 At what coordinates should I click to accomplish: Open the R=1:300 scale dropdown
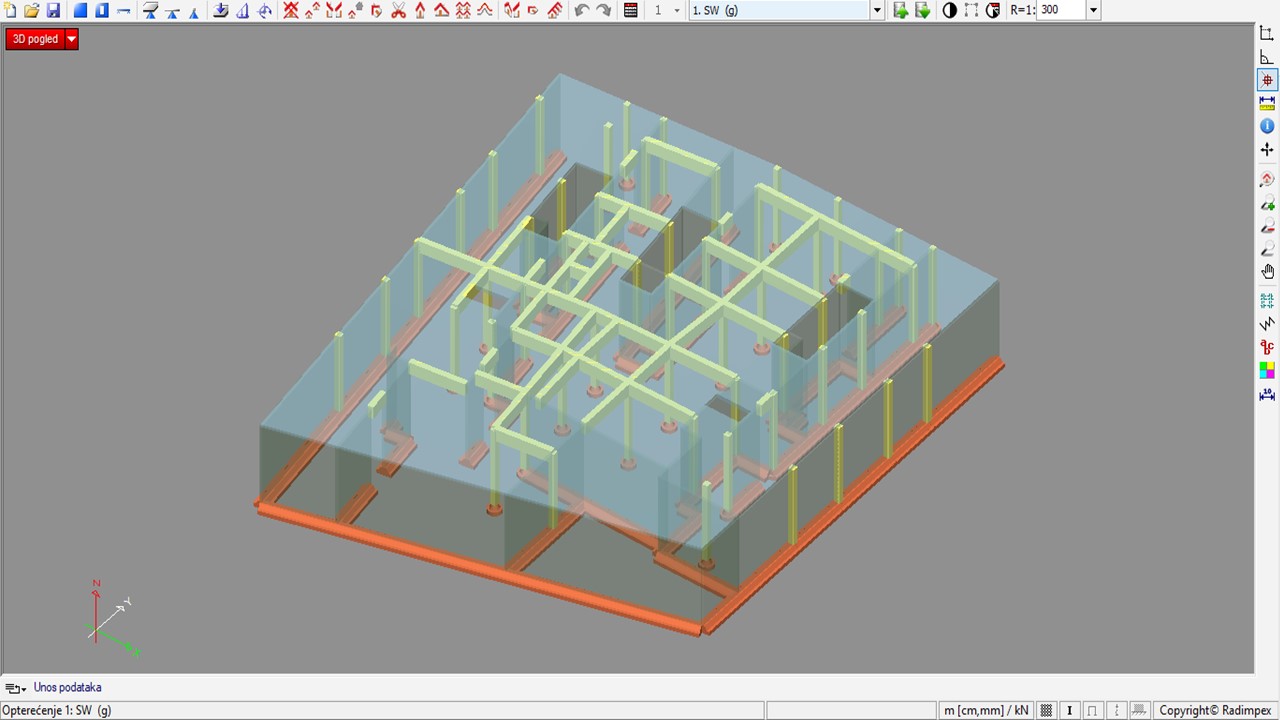point(1093,10)
